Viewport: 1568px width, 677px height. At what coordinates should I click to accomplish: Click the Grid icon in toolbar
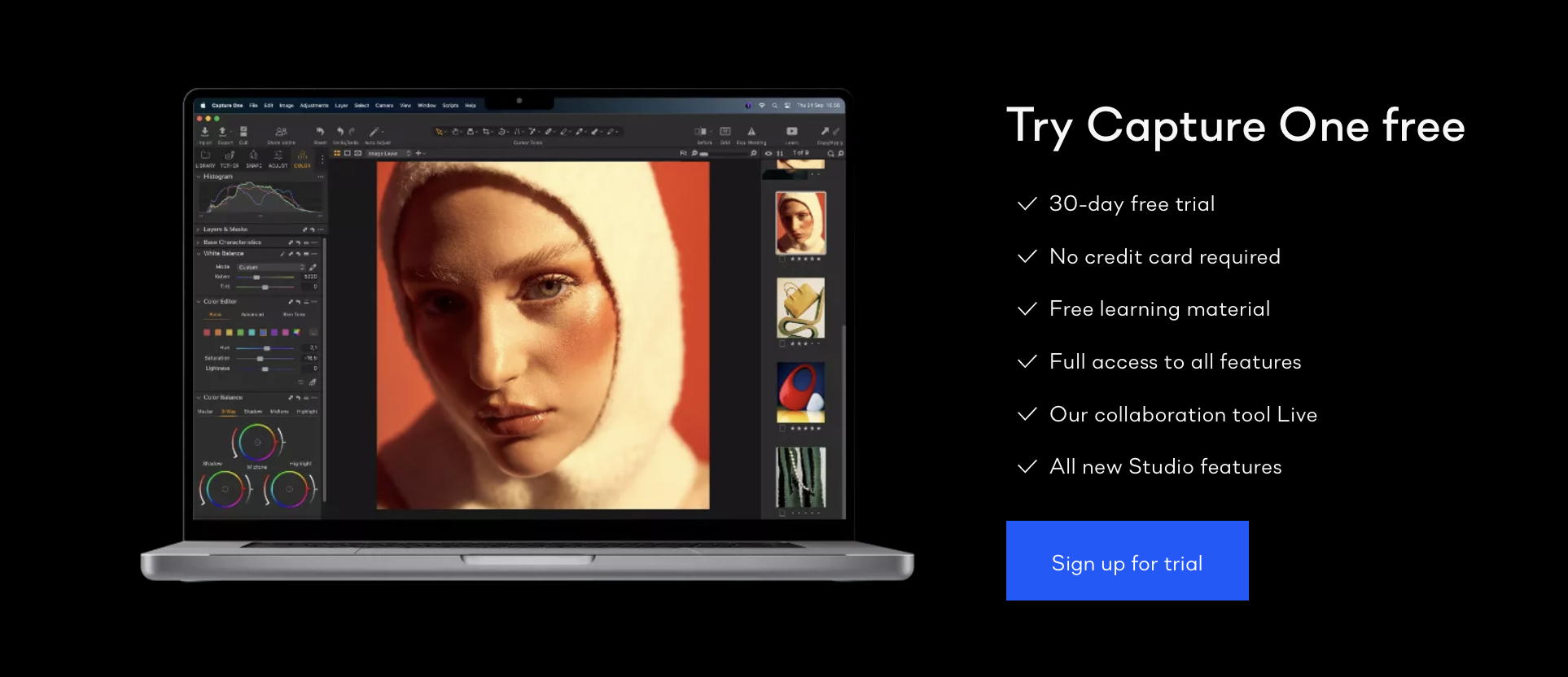coord(725,131)
